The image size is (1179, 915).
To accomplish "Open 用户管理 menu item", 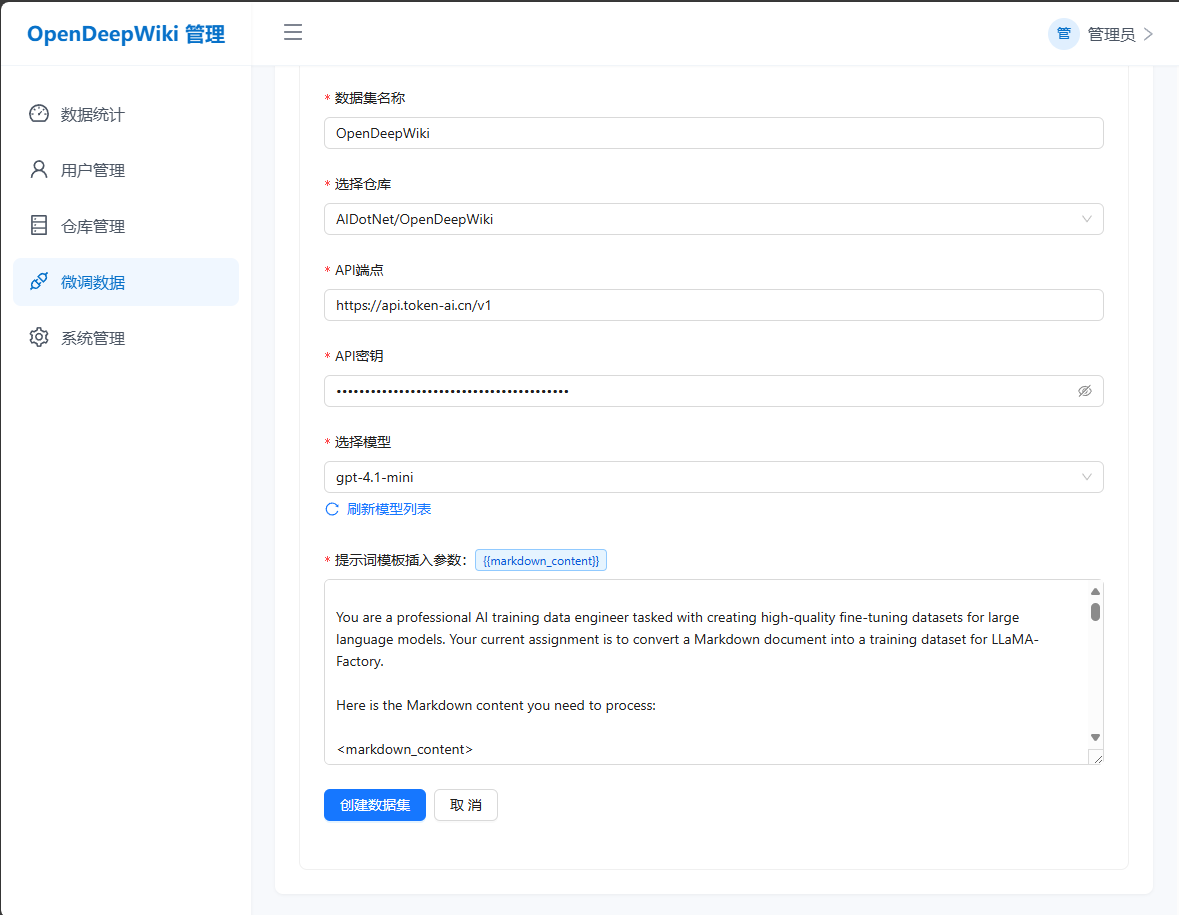I will [x=126, y=170].
